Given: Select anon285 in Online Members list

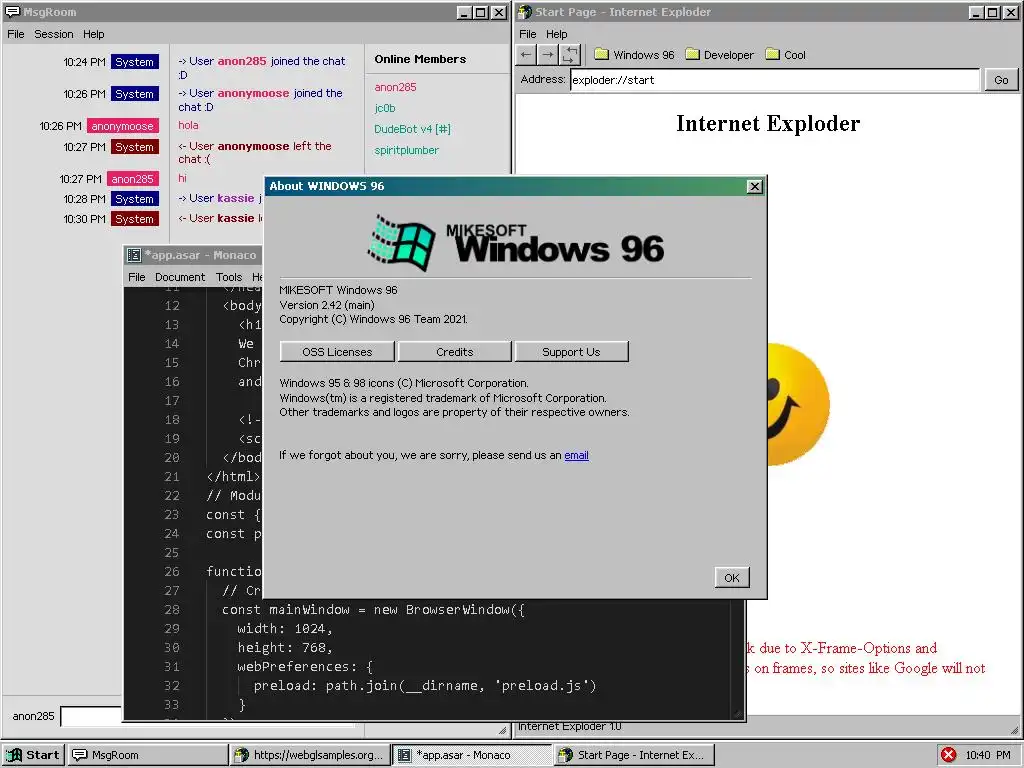Looking at the screenshot, I should pos(395,87).
